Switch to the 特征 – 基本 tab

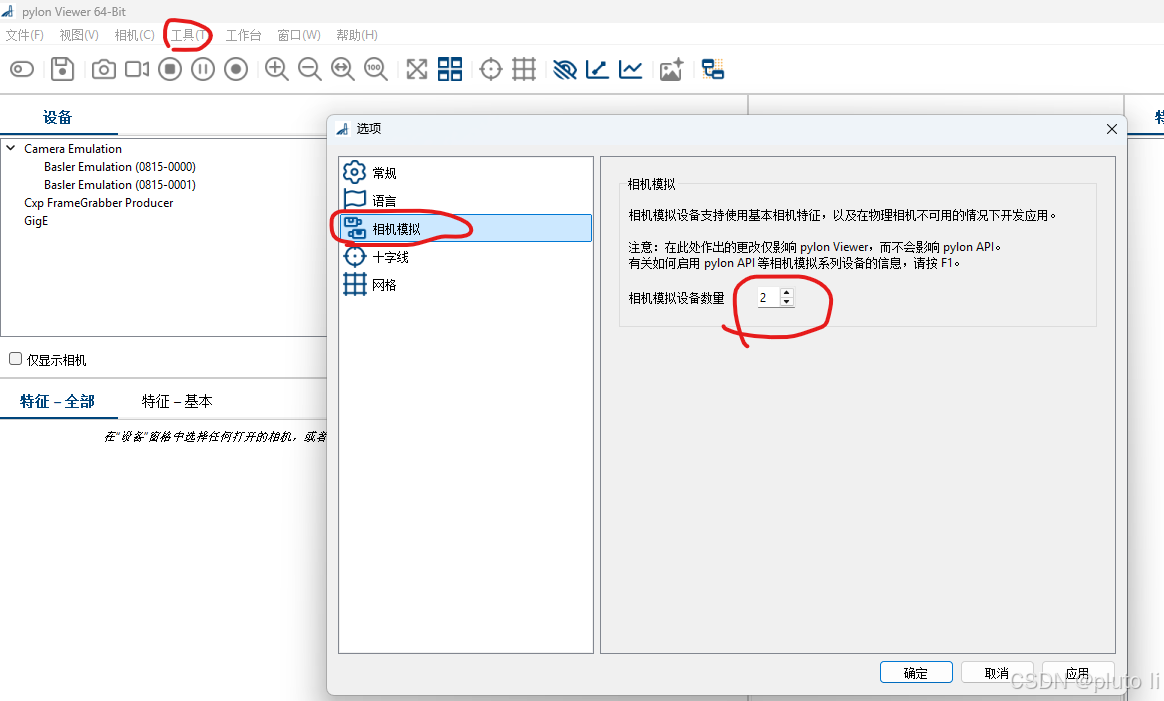177,401
